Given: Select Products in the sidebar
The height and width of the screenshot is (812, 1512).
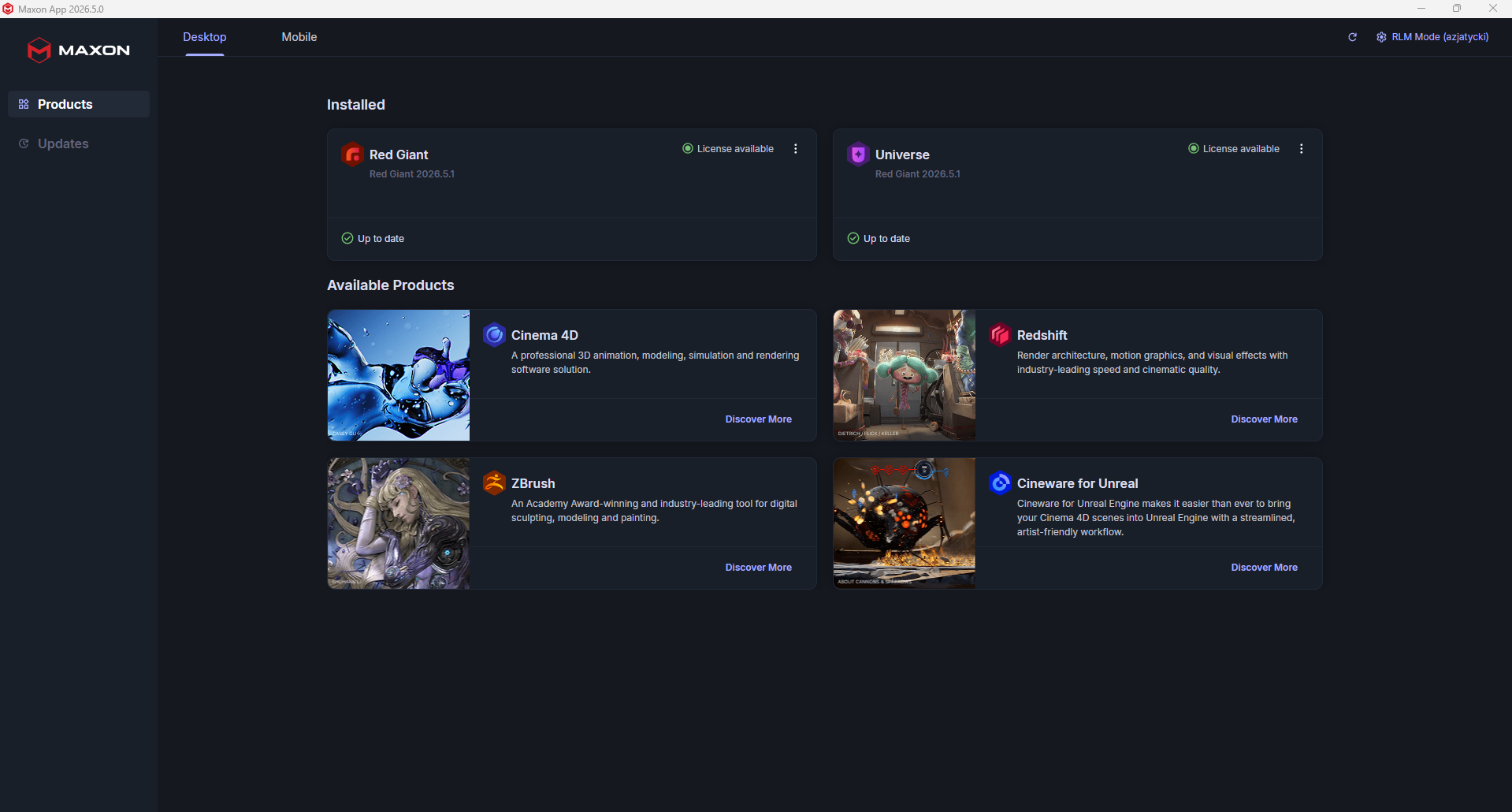Looking at the screenshot, I should [79, 104].
